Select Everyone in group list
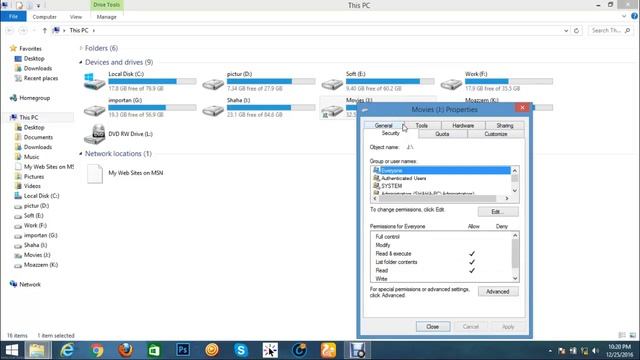 pos(441,170)
